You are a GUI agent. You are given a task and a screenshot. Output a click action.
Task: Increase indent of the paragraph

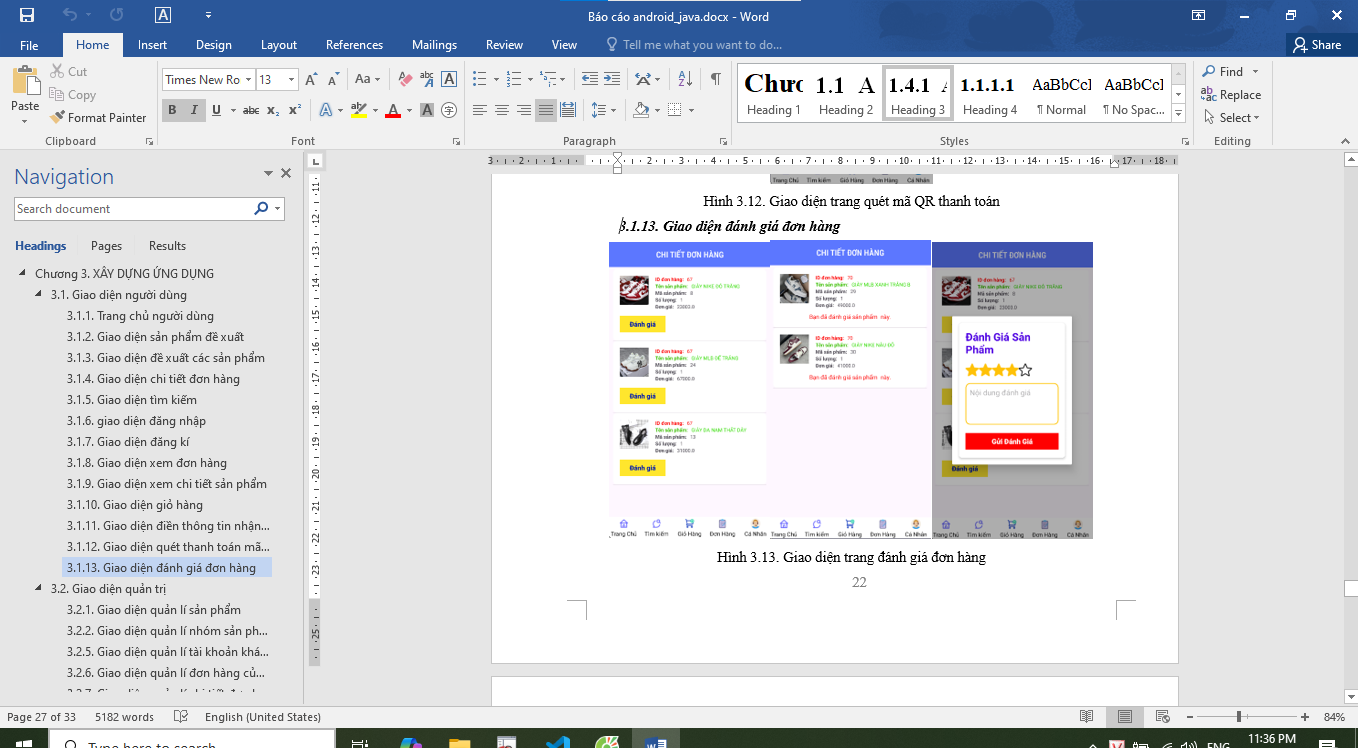[612, 79]
